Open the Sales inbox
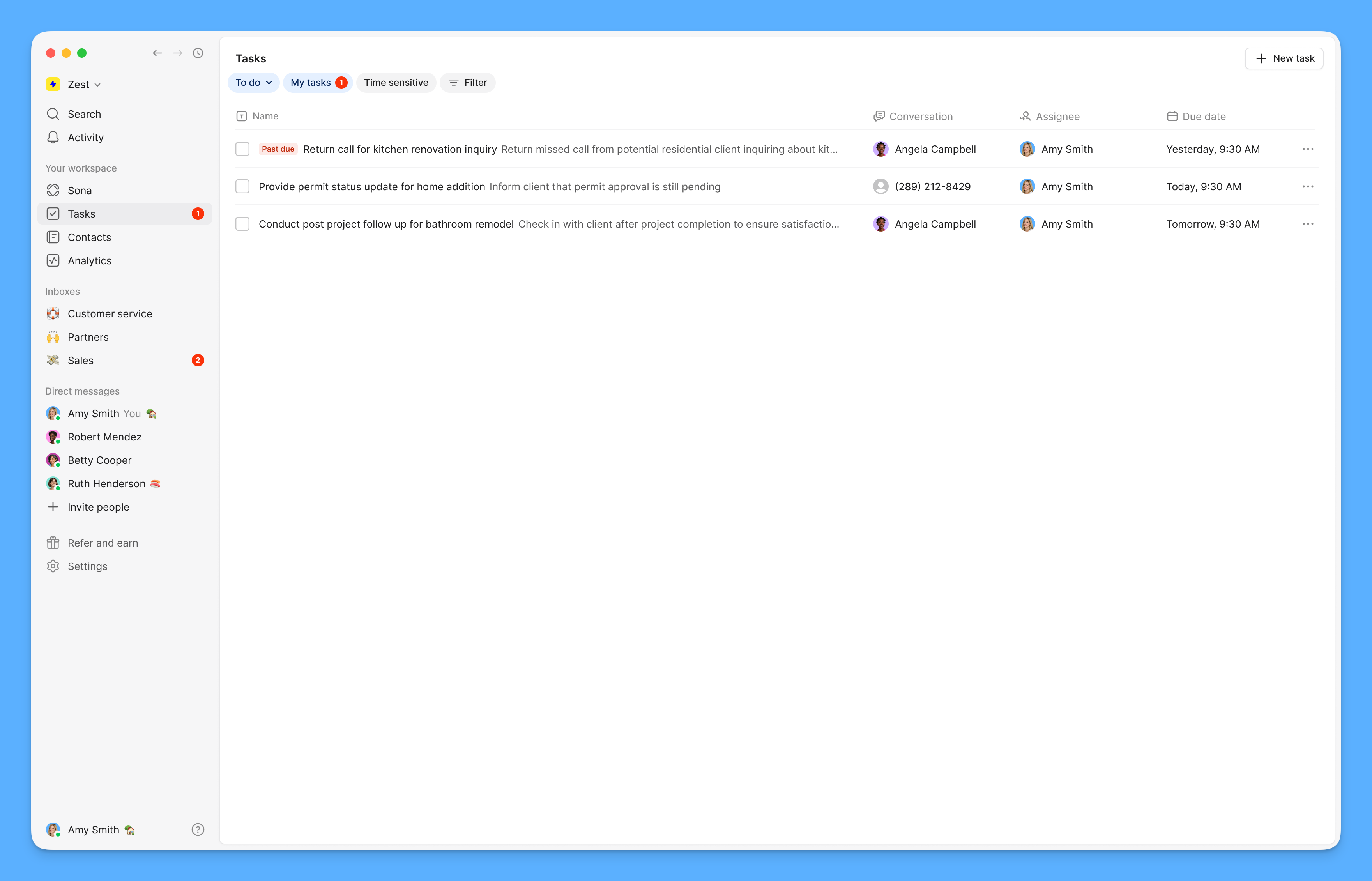Image resolution: width=1372 pixels, height=881 pixels. [125, 361]
